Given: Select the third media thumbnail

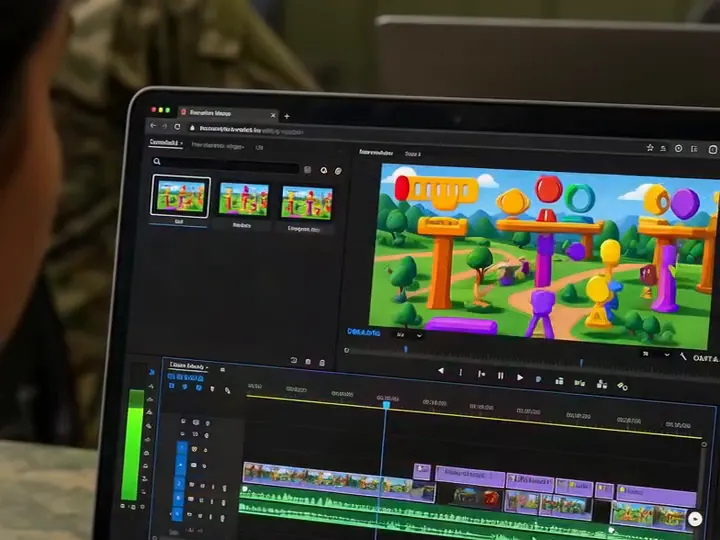Looking at the screenshot, I should coord(307,202).
